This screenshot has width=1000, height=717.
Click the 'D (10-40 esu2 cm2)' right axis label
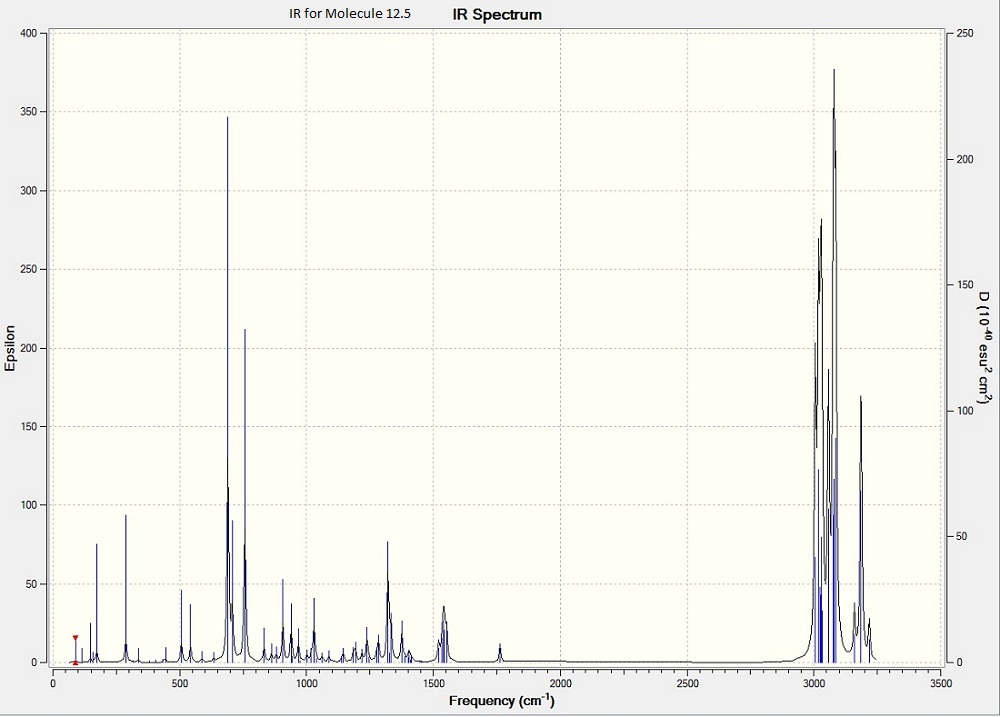click(x=985, y=348)
